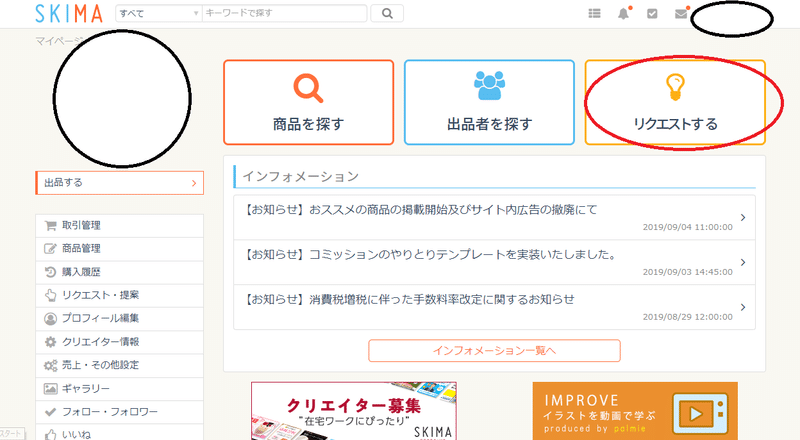Image resolution: width=800 pixels, height=440 pixels.
Task: Open 商品管理 in the sidebar
Action: click(119, 249)
